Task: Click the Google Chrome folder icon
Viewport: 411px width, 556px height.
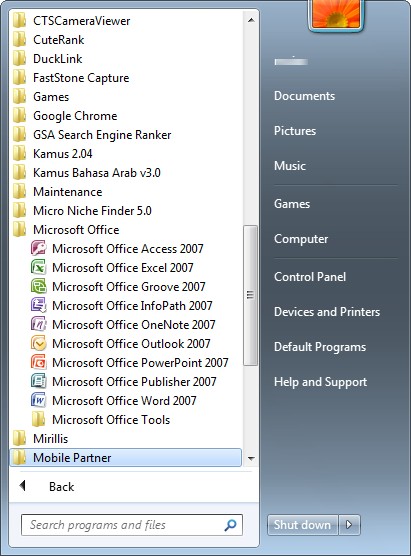Action: (19, 116)
